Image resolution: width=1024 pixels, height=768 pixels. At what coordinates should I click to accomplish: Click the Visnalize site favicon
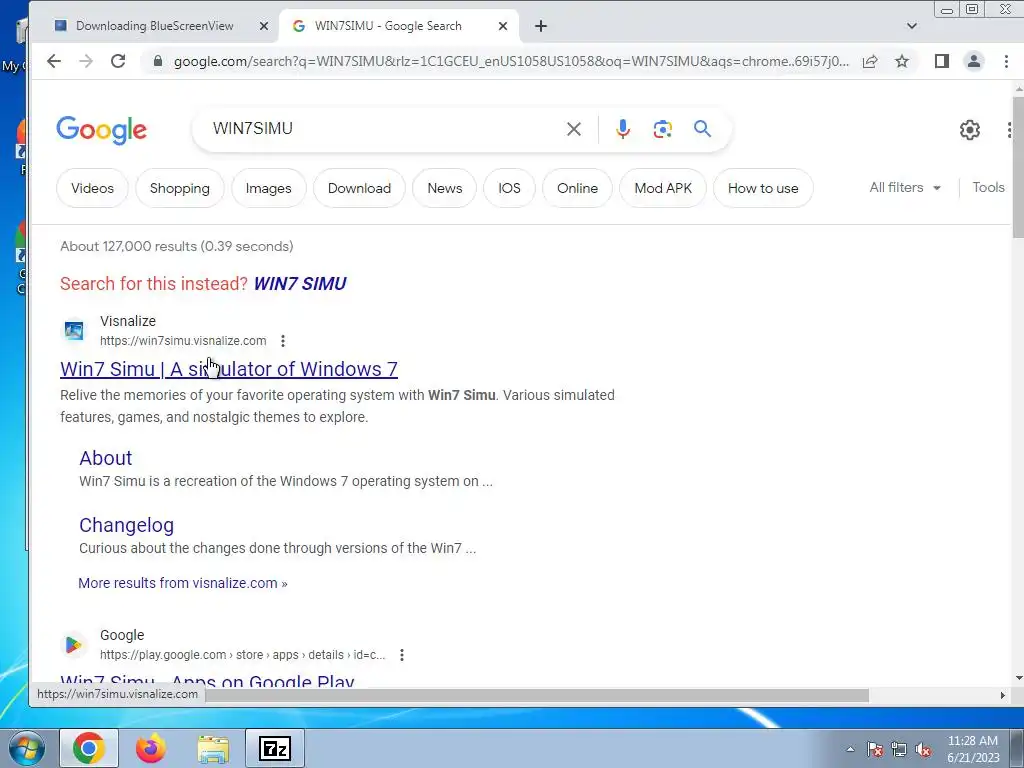[x=74, y=330]
